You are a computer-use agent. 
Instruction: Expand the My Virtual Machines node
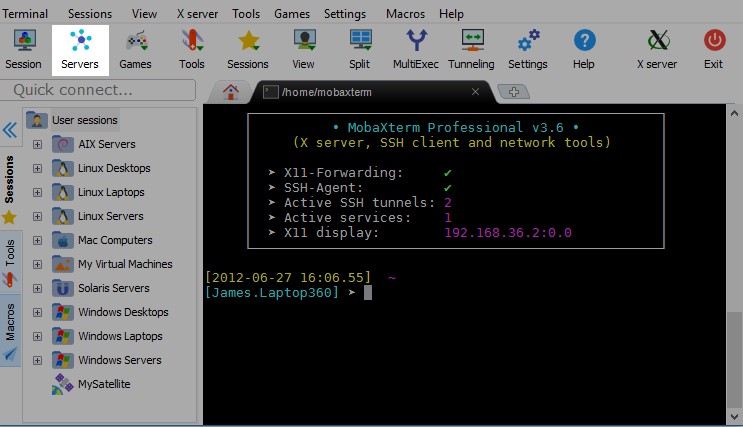tap(37, 264)
